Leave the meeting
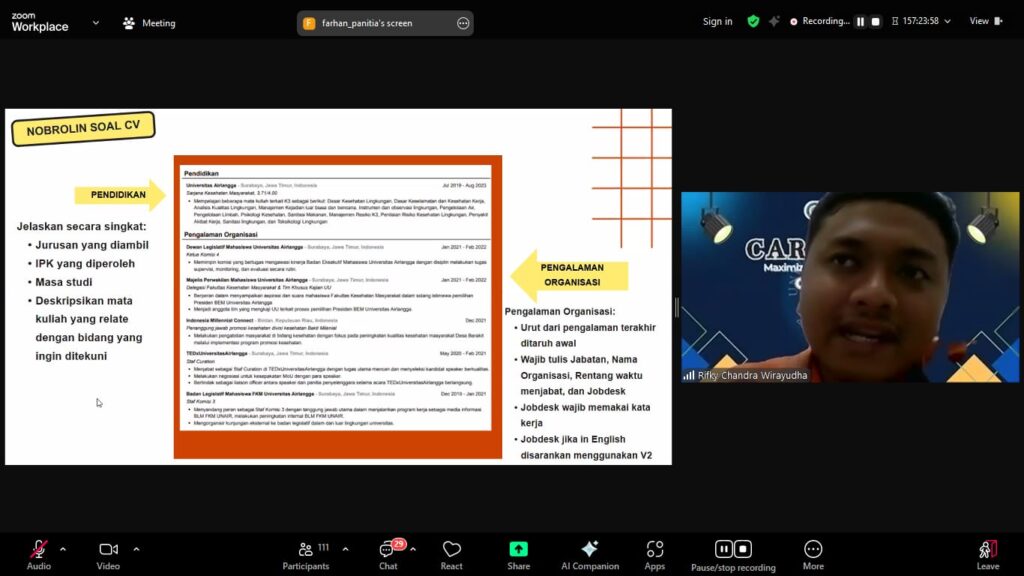 point(987,550)
